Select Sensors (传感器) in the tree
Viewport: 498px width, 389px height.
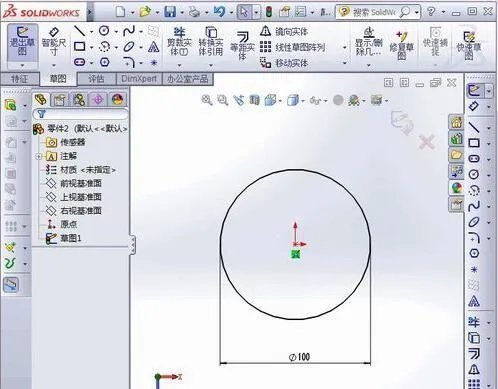click(66, 142)
